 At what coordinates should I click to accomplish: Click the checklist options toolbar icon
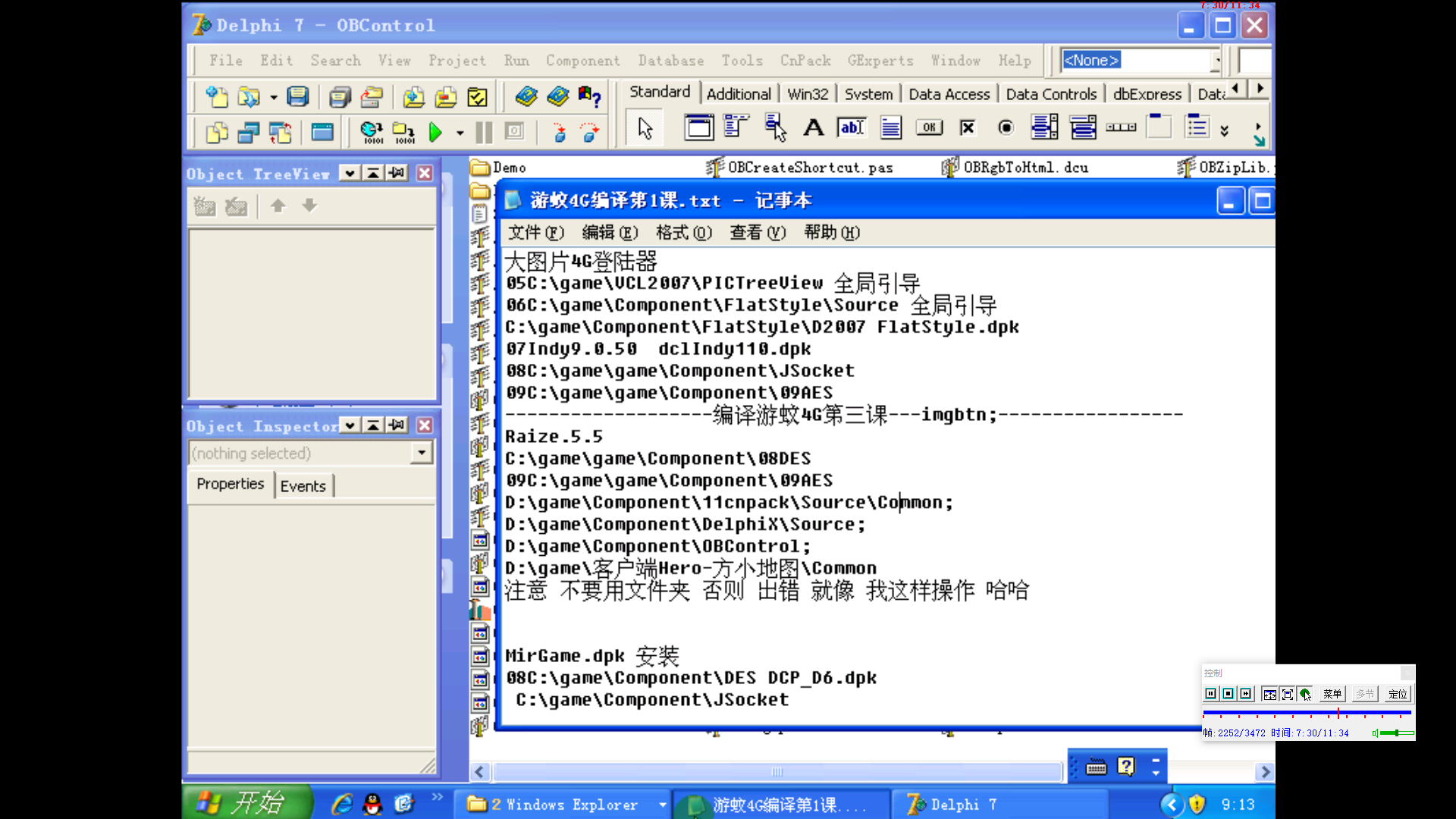pyautogui.click(x=477, y=96)
